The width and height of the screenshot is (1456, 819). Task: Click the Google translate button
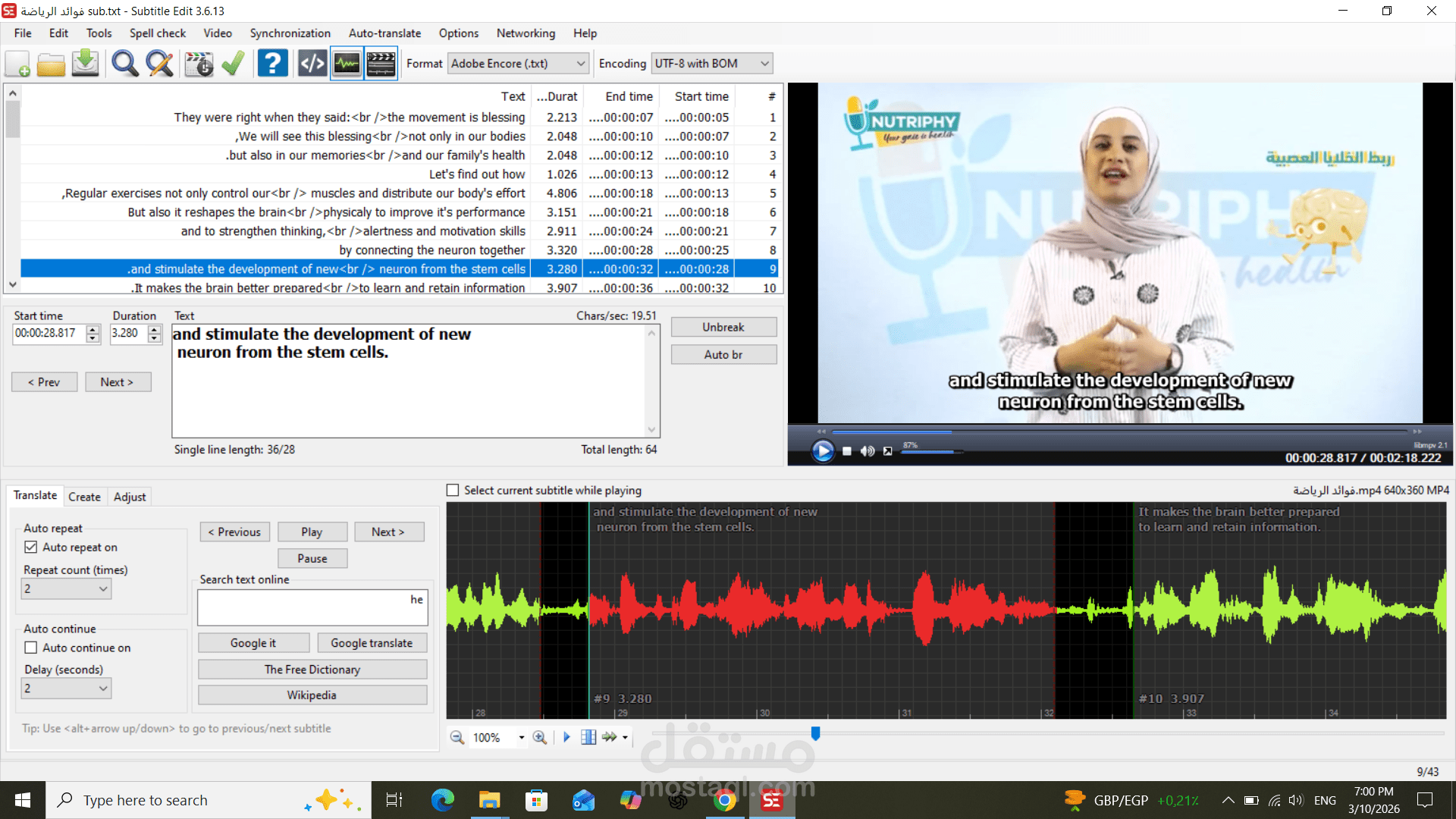(x=372, y=643)
